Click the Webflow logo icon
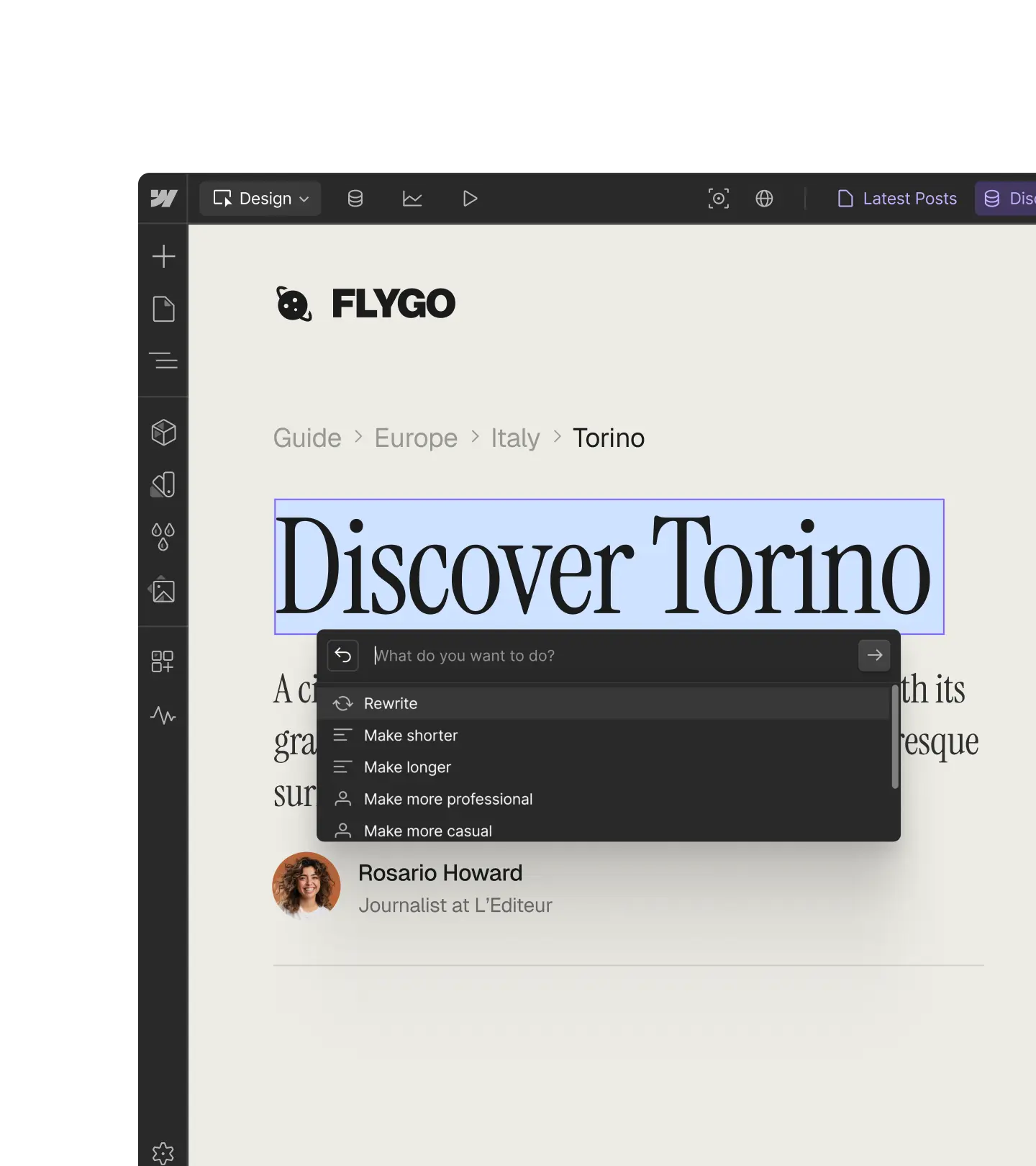This screenshot has width=1036, height=1166. [163, 199]
